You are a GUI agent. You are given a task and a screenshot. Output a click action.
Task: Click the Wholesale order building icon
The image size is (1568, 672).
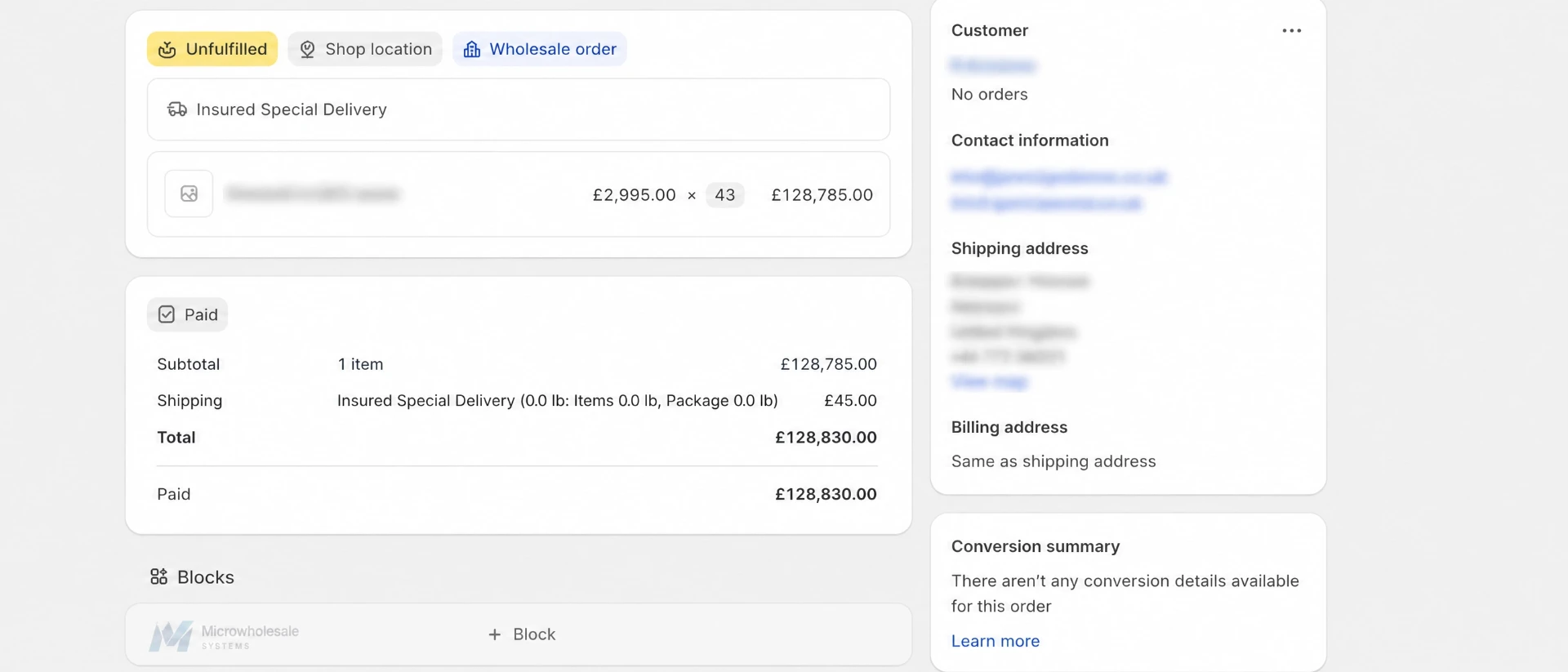[472, 49]
